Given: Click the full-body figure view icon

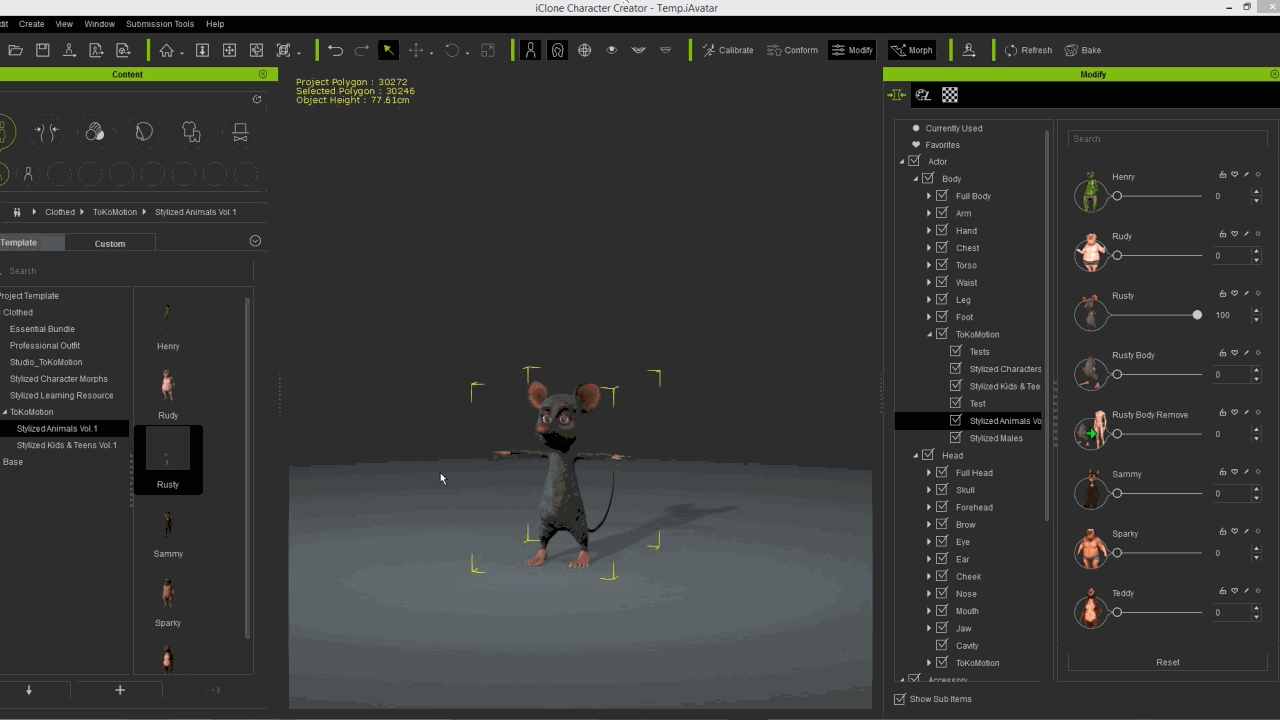Looking at the screenshot, I should point(530,50).
